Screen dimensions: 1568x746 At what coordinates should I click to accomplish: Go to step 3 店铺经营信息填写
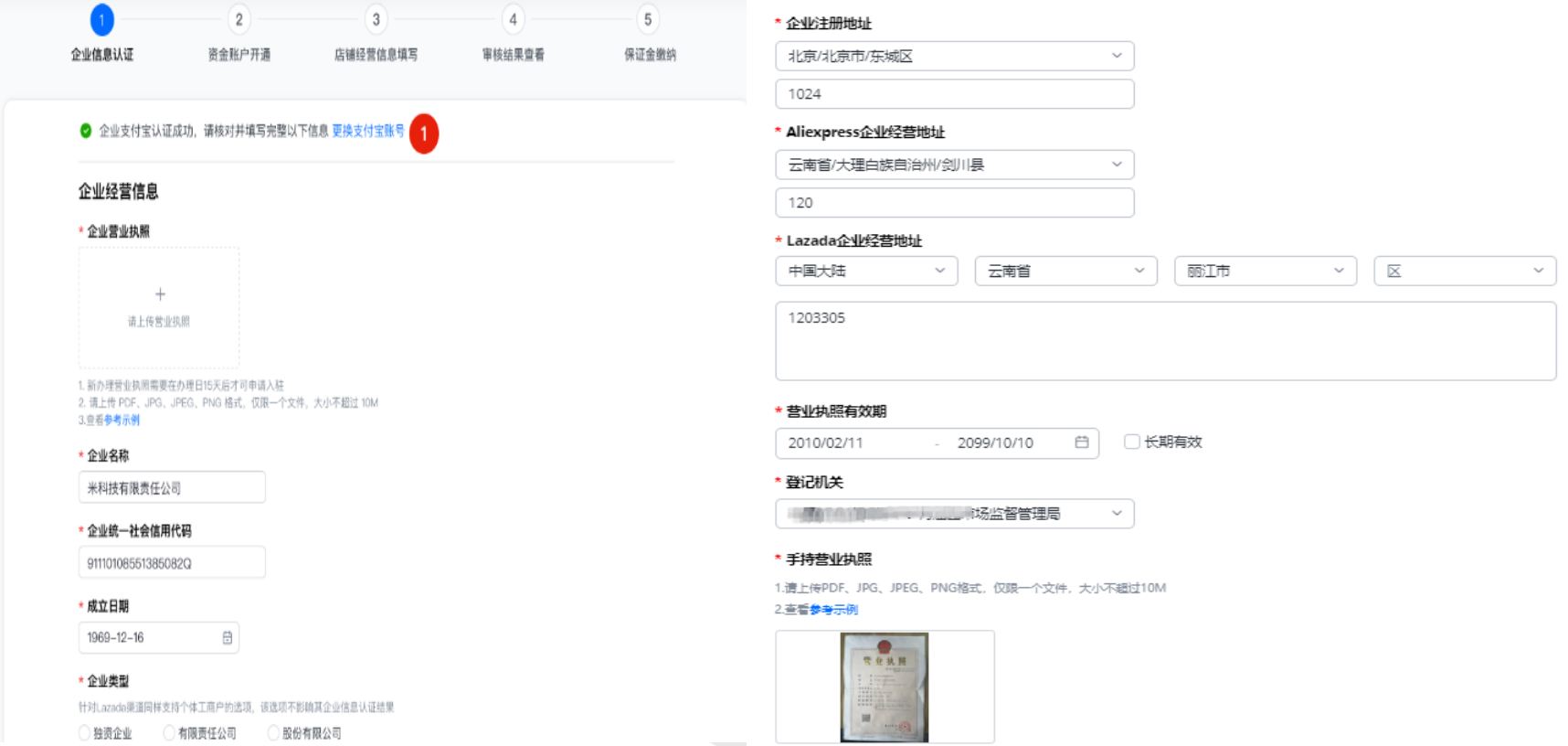point(376,19)
